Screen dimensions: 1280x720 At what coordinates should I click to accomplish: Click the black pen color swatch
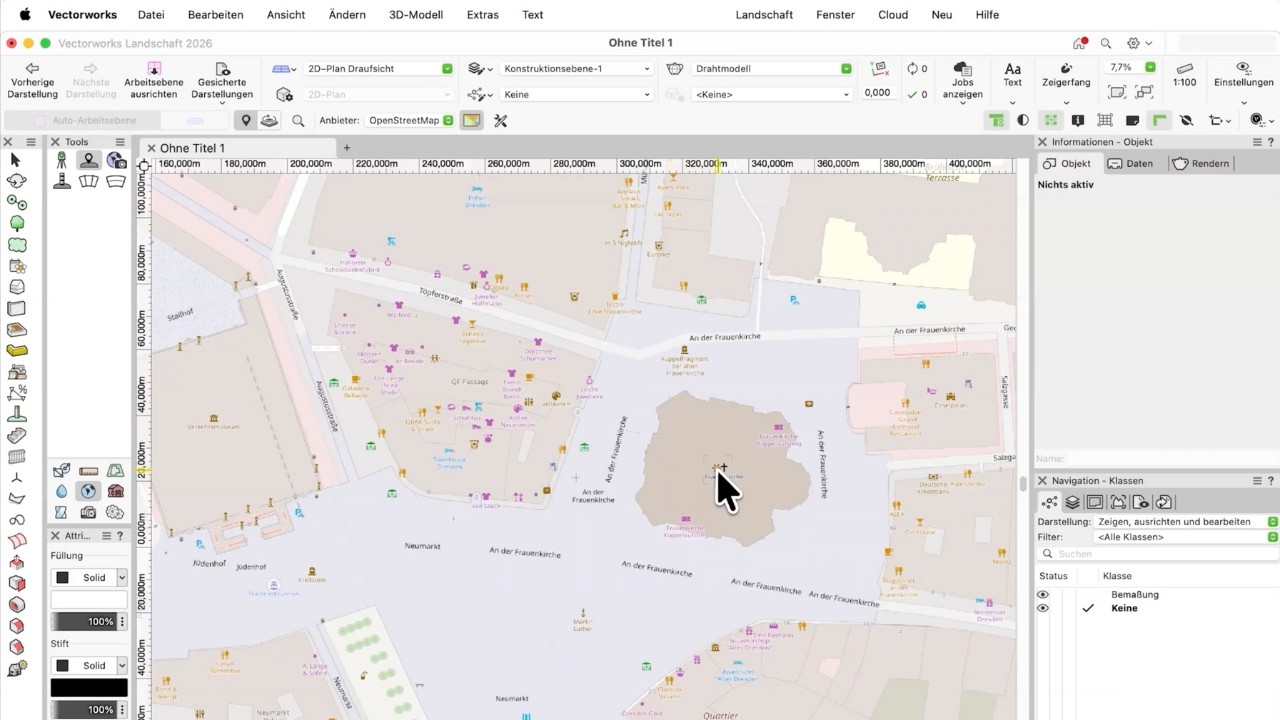[89, 687]
